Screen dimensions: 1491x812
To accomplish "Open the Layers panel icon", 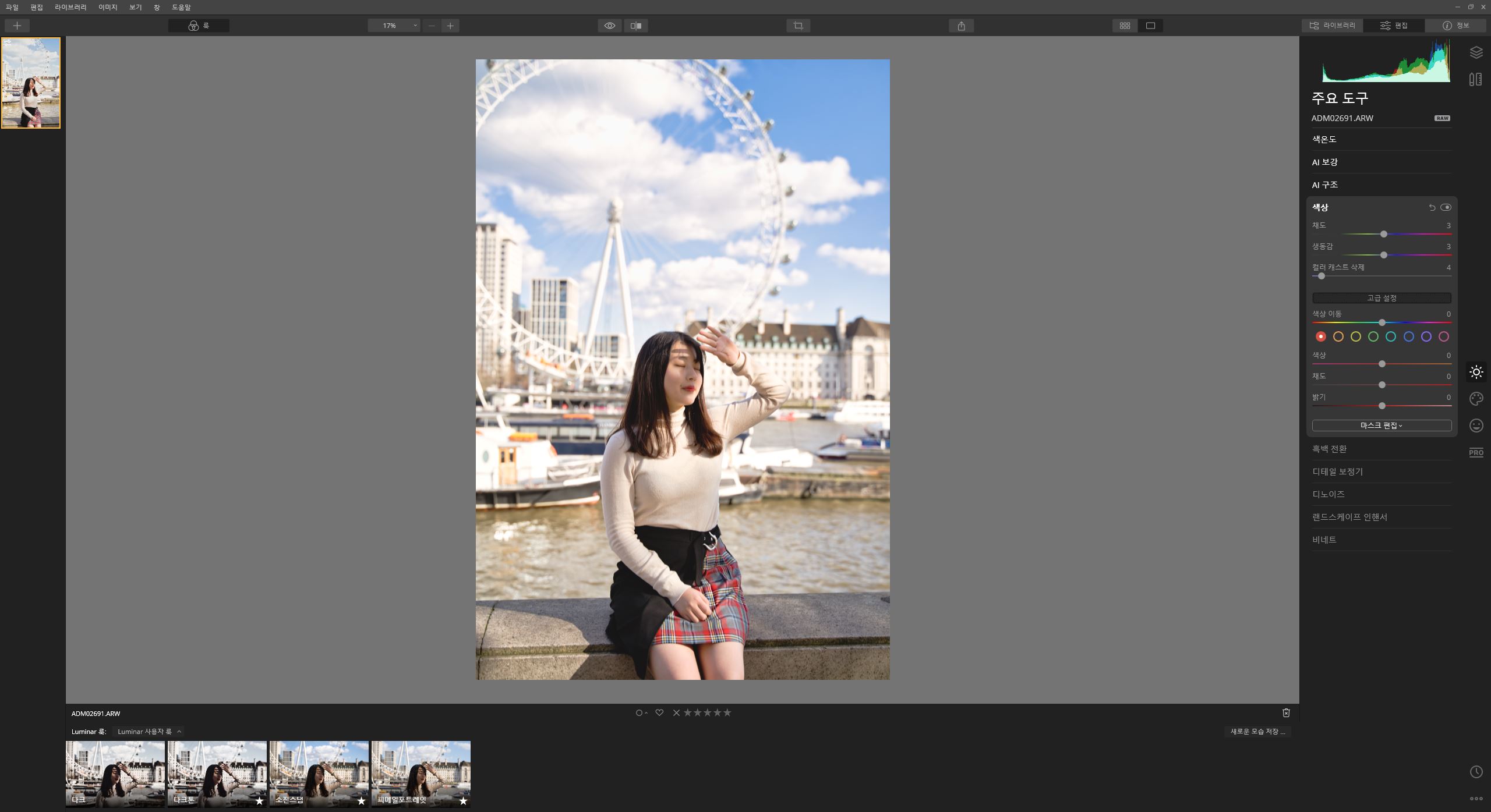I will tap(1476, 53).
